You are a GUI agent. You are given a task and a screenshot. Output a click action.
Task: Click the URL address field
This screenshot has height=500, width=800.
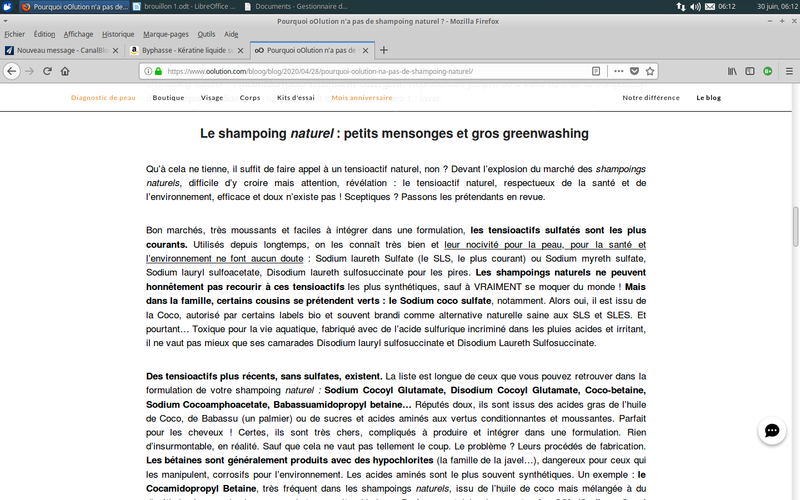coord(370,71)
